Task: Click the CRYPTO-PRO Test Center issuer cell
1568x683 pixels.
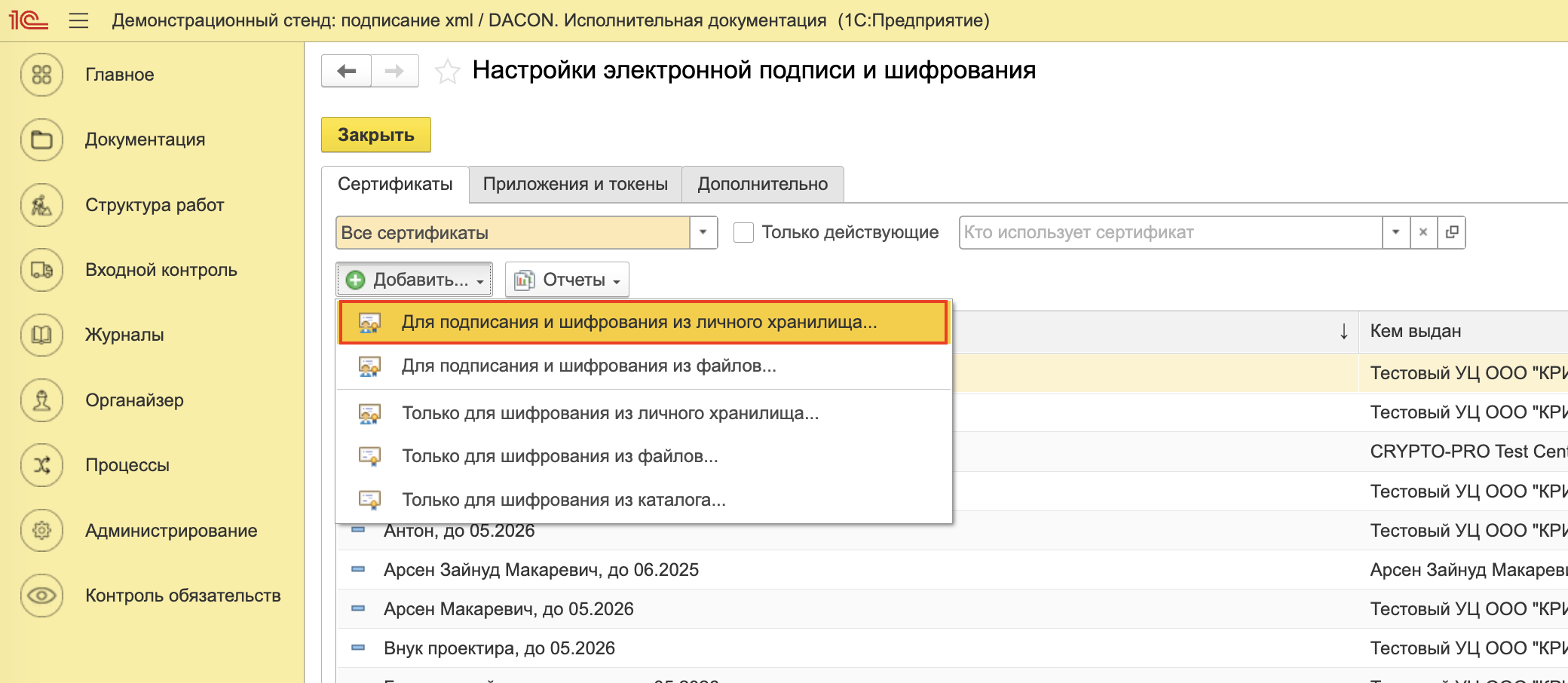Action: [x=1464, y=452]
